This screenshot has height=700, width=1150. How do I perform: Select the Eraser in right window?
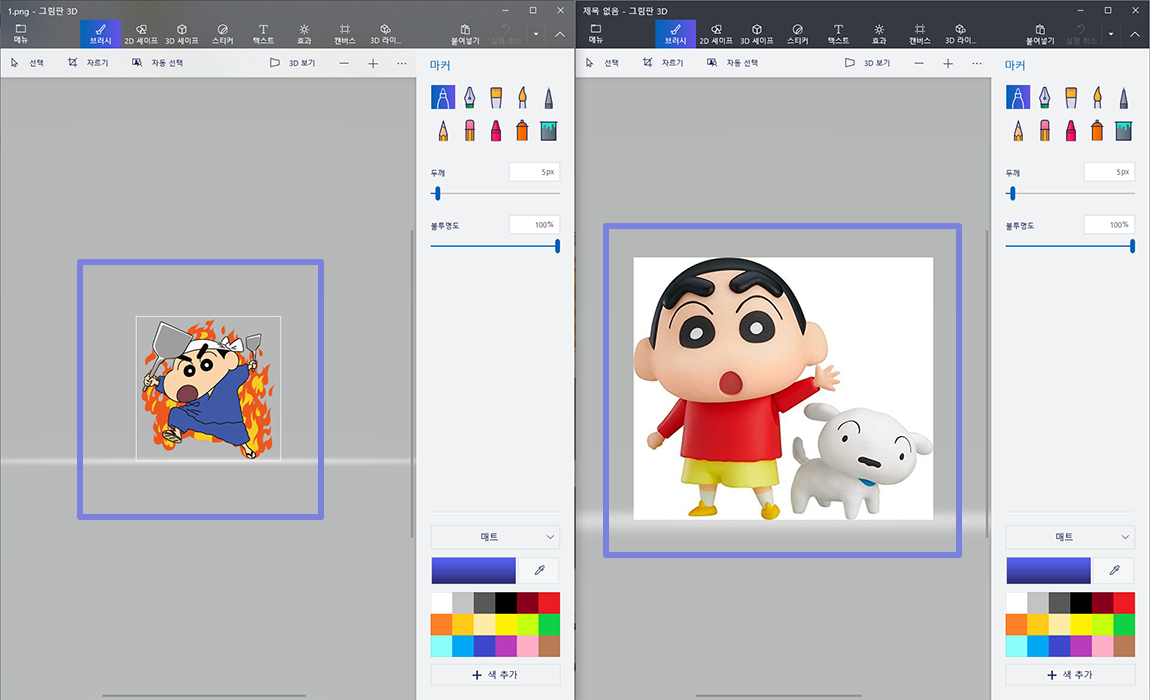pos(1044,131)
